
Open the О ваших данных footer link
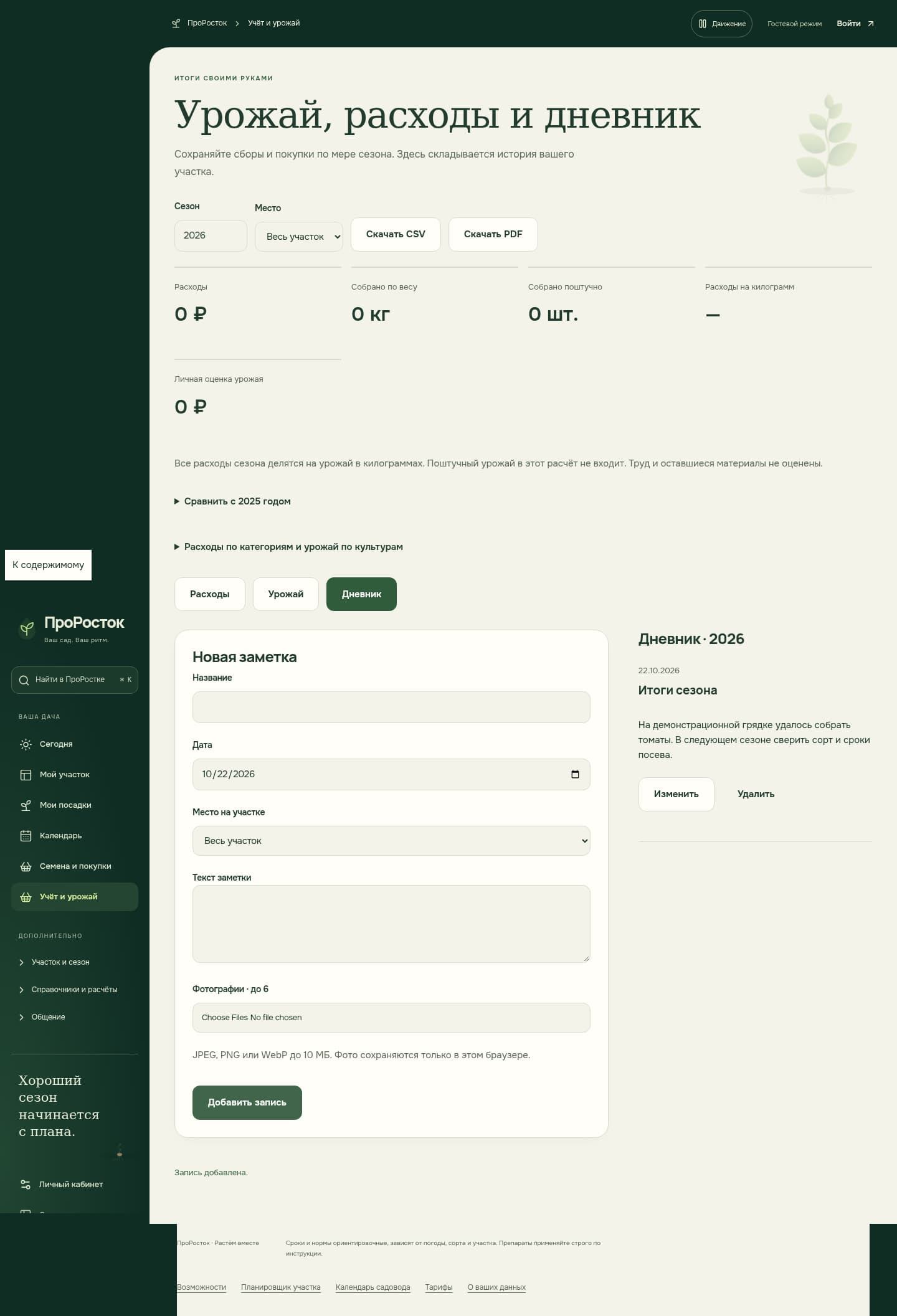point(496,1287)
